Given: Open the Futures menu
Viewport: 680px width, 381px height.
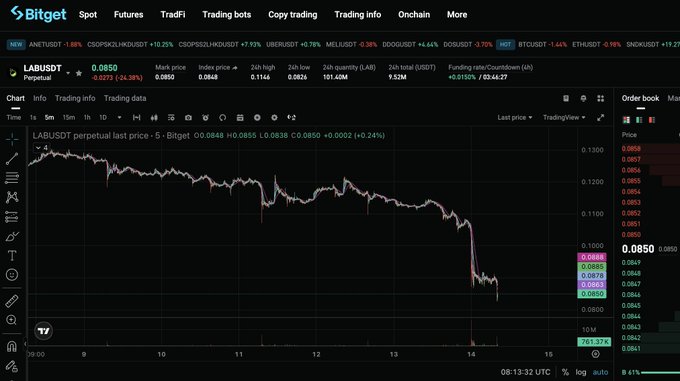Looking at the screenshot, I should point(128,14).
